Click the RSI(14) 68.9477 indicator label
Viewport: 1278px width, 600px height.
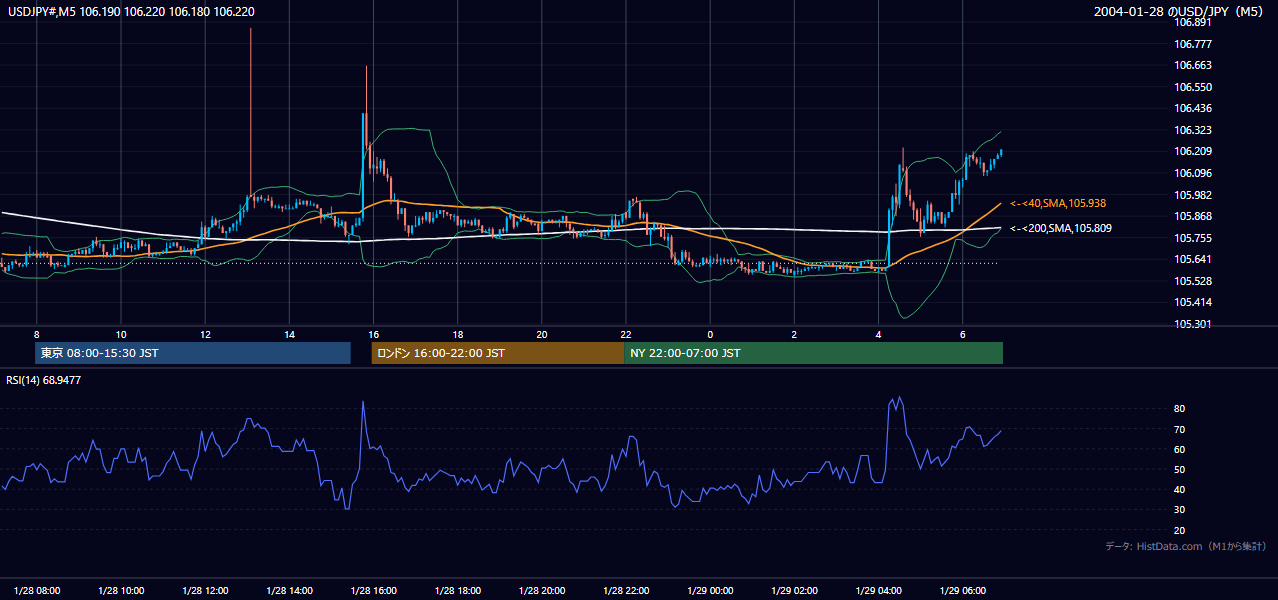coord(44,380)
